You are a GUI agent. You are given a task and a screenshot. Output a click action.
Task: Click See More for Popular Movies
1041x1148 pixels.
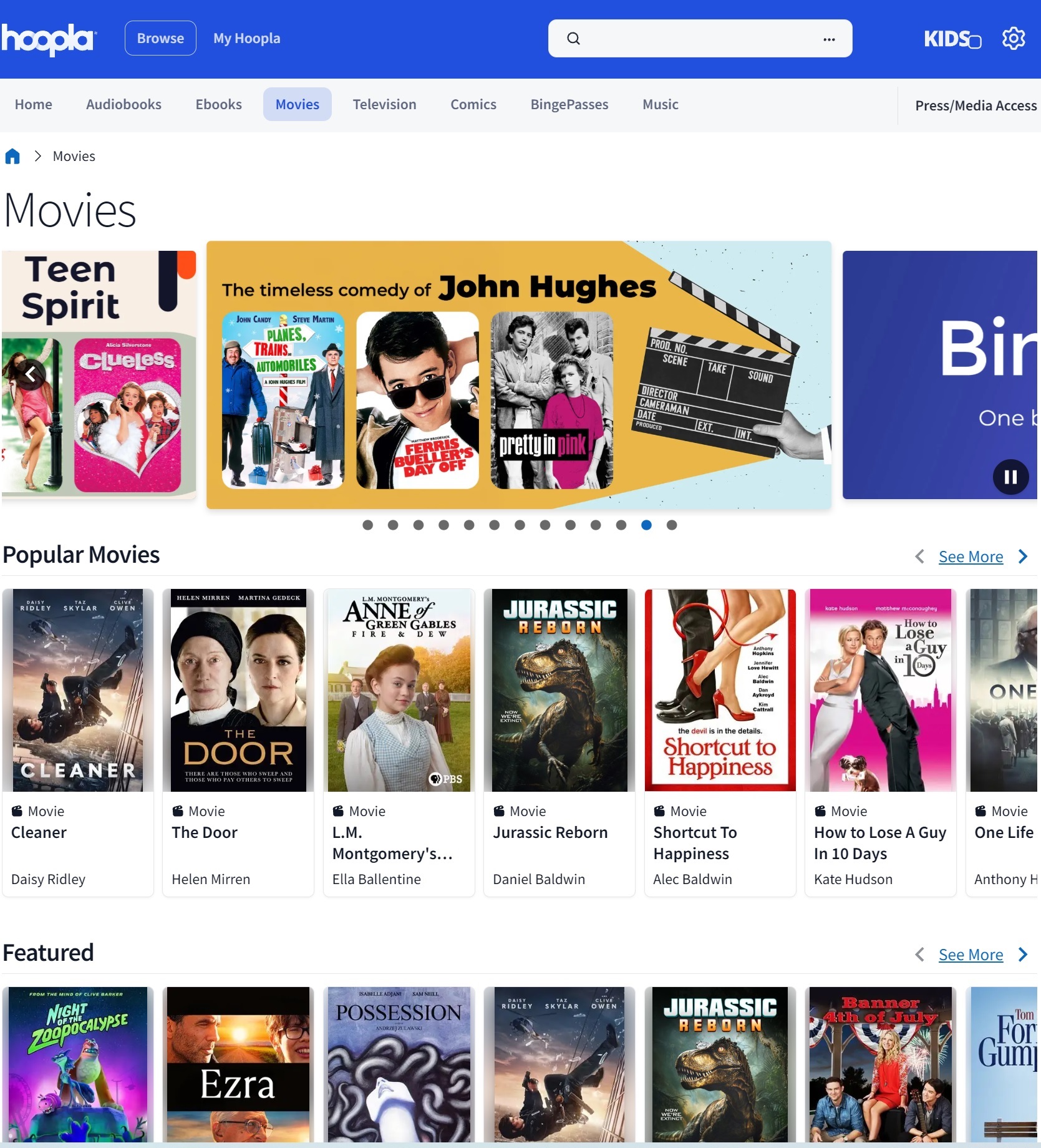[971, 557]
